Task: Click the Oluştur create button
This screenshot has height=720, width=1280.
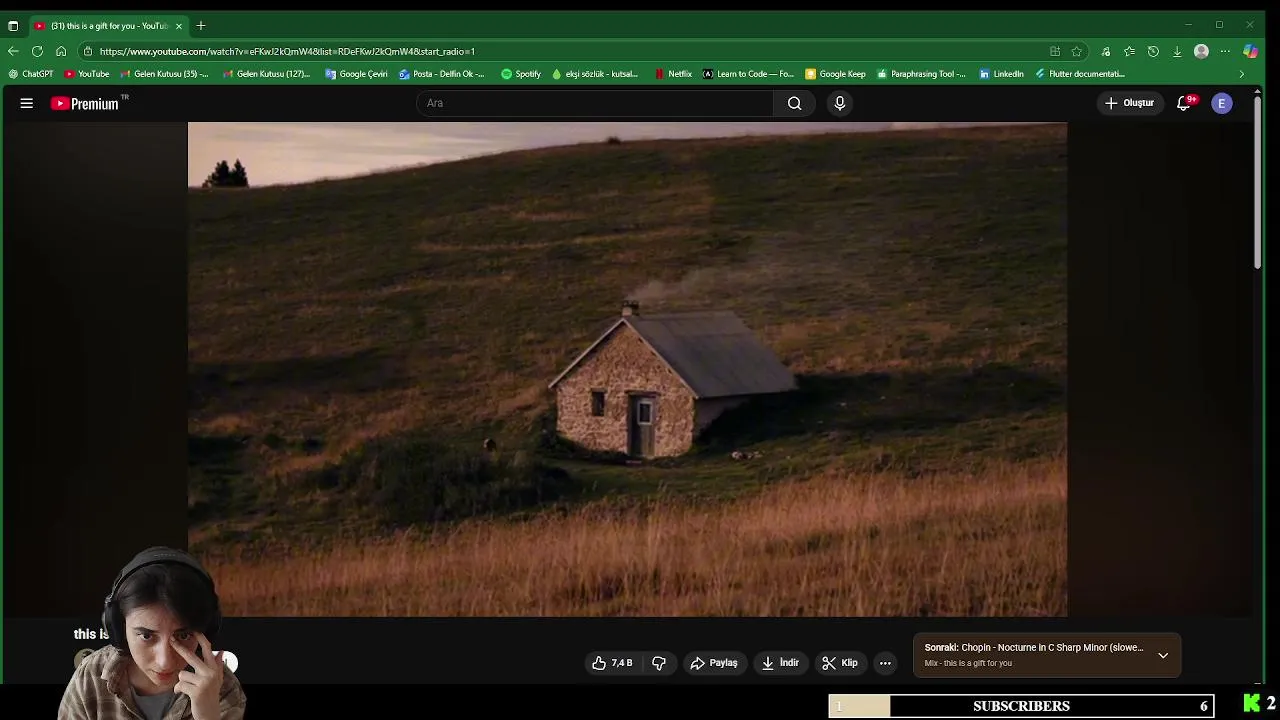Action: (1129, 103)
